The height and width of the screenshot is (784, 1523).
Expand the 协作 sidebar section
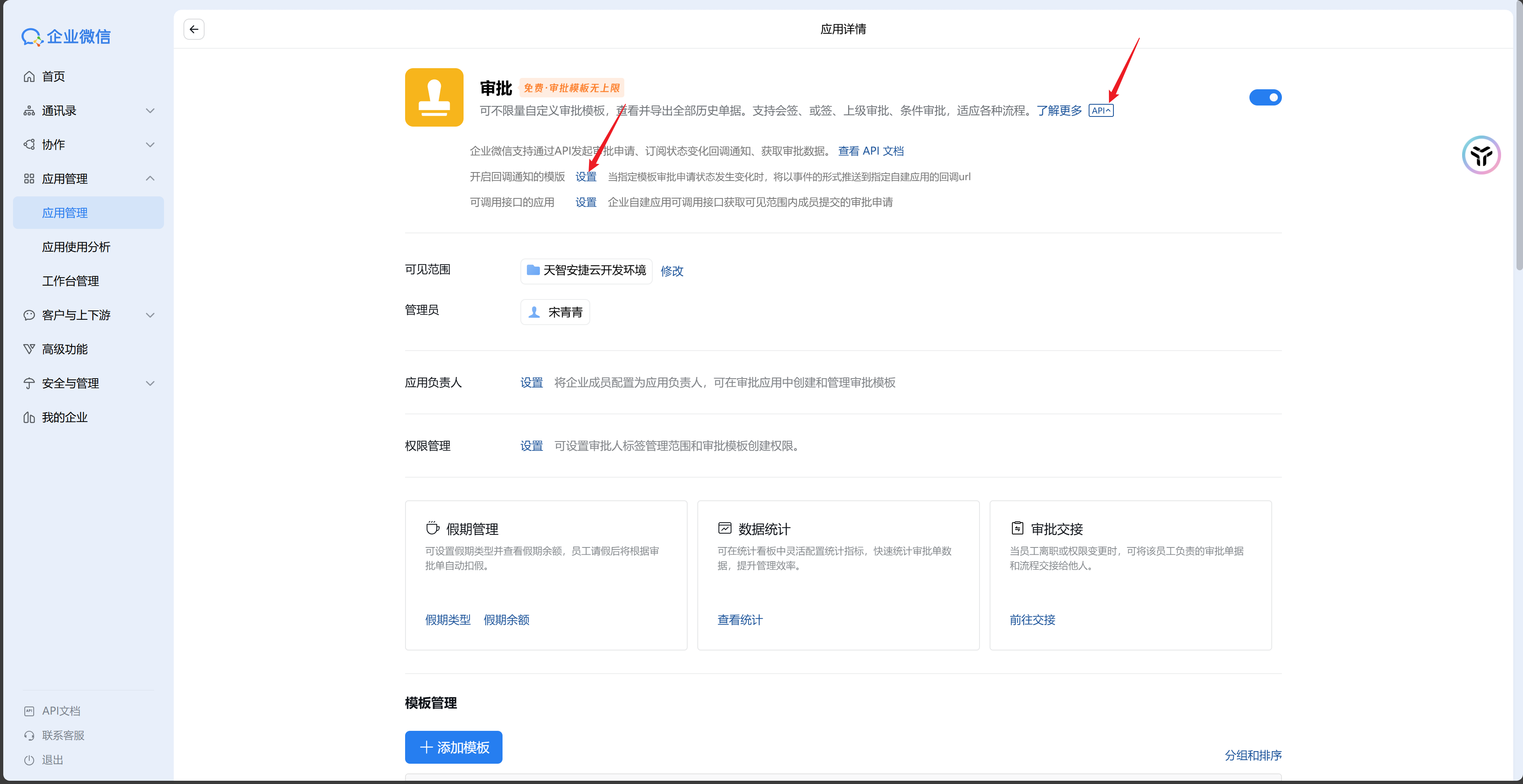tap(150, 145)
